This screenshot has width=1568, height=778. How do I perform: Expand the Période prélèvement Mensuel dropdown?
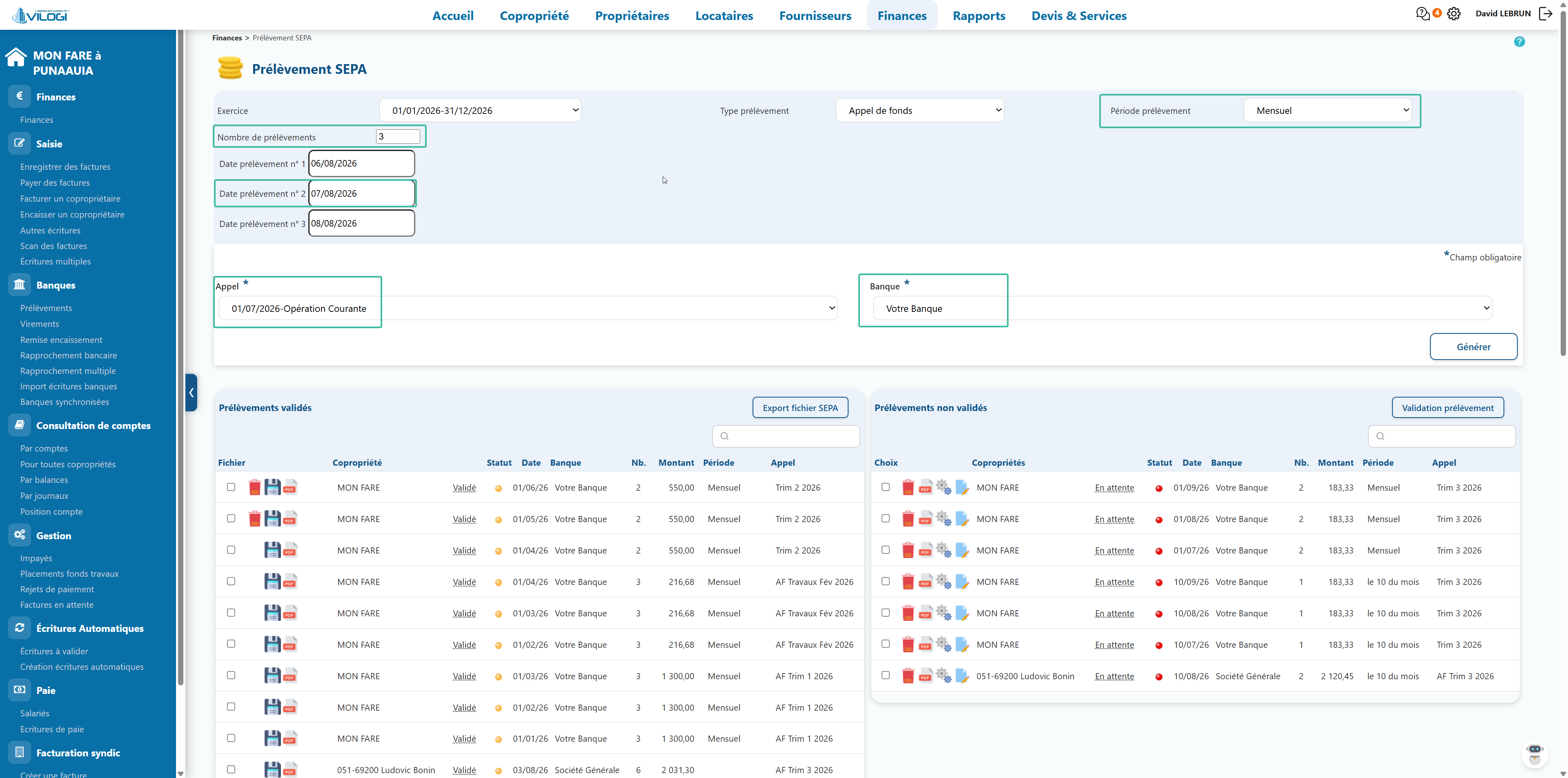point(1327,110)
